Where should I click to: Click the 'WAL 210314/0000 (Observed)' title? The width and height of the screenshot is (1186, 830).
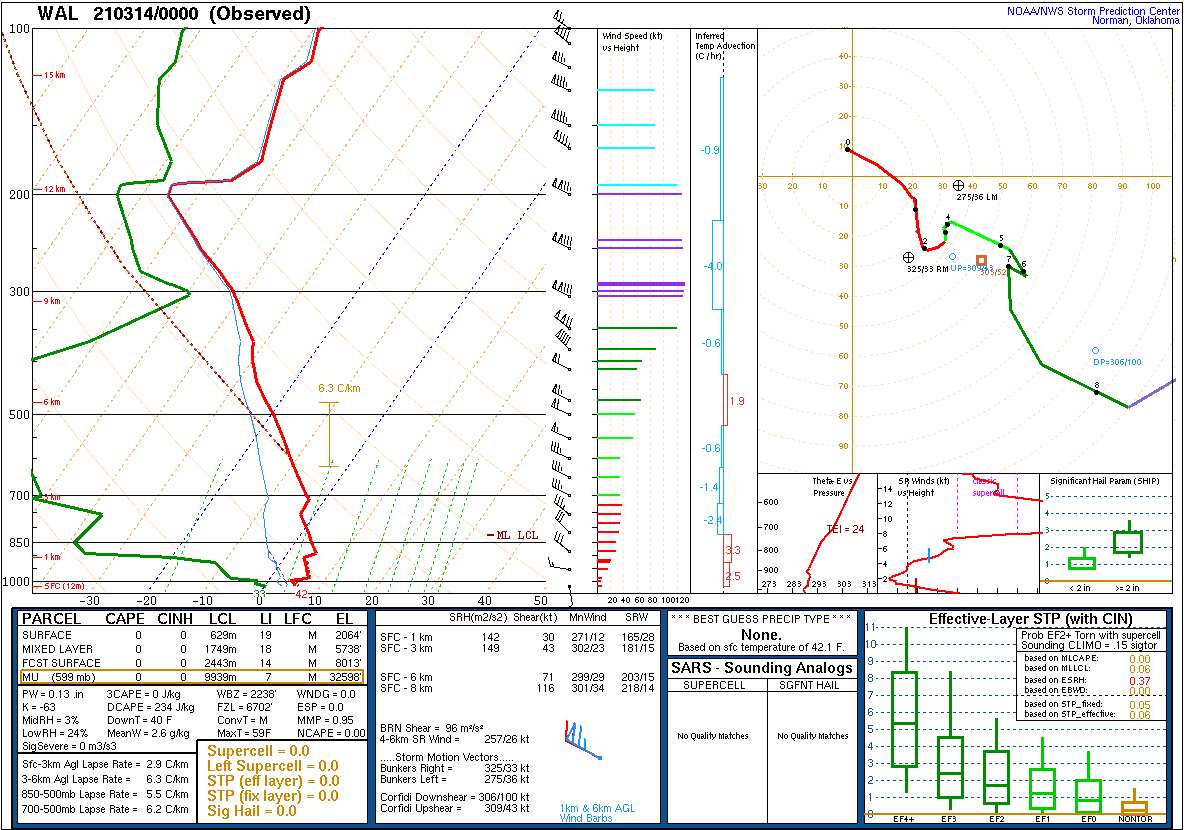tap(174, 14)
